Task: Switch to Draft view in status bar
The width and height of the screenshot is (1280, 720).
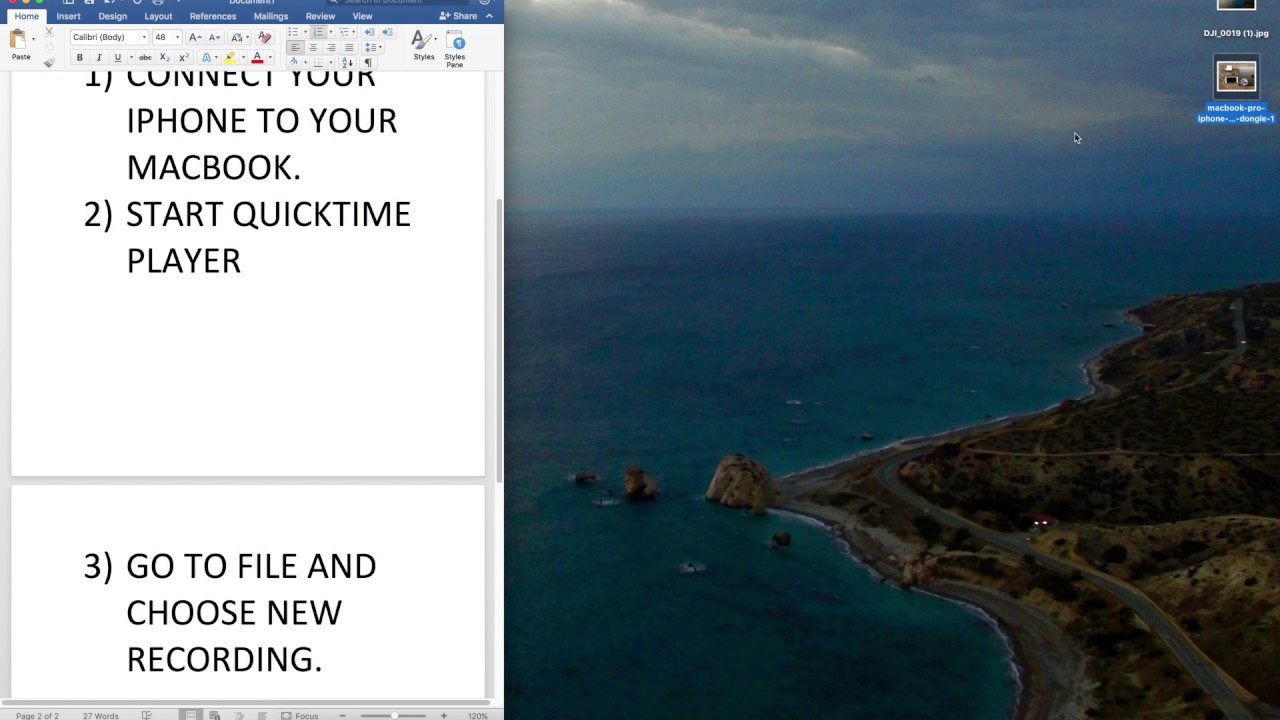Action: [x=262, y=715]
